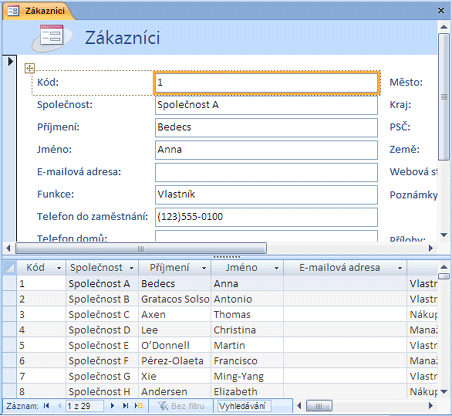Click the Vyhledávání search box
452x416 pixels.
tap(244, 406)
